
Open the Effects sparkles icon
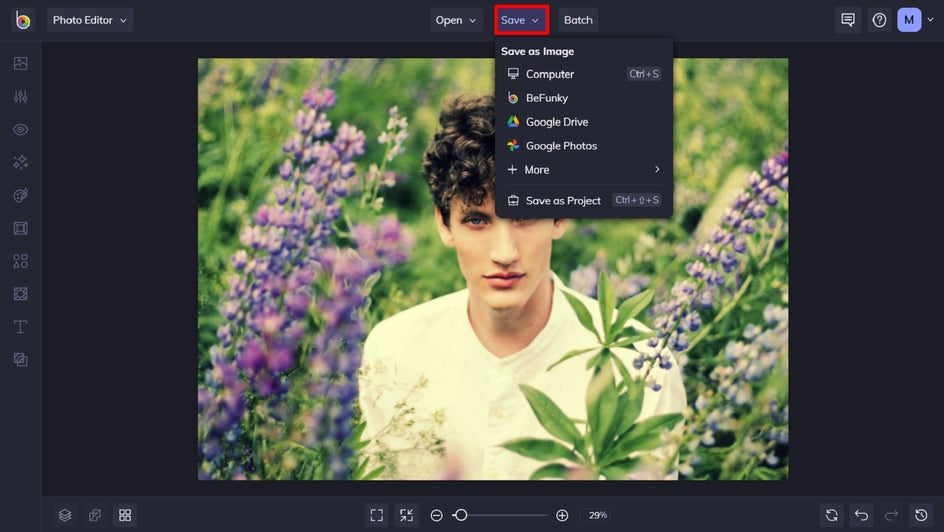pos(20,162)
